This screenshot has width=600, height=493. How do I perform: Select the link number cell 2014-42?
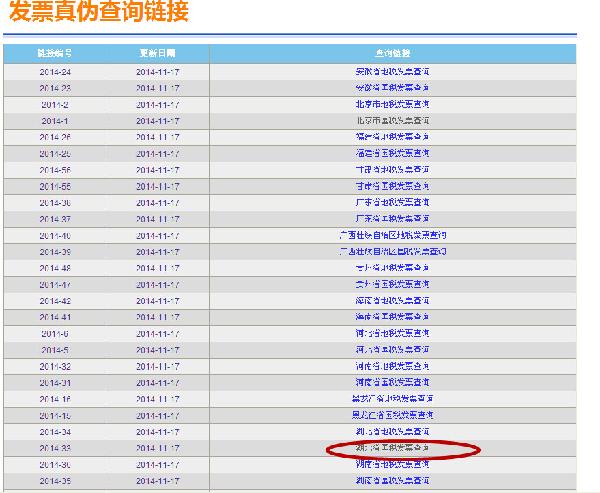[55, 301]
